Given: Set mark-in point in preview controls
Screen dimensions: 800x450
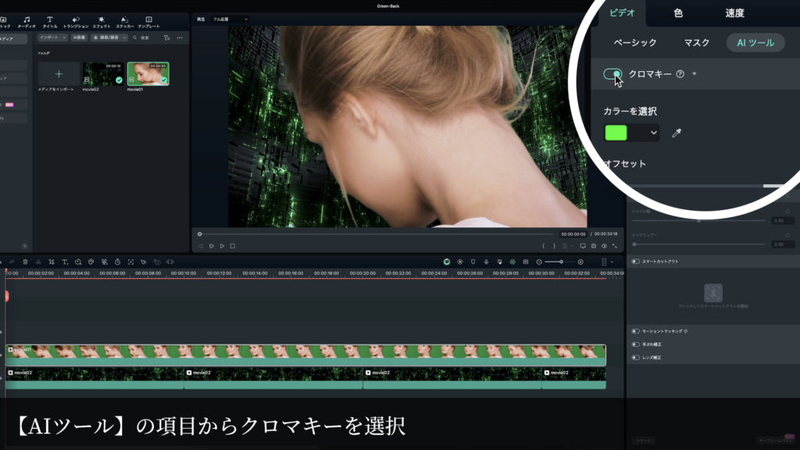Looking at the screenshot, I should [x=543, y=246].
